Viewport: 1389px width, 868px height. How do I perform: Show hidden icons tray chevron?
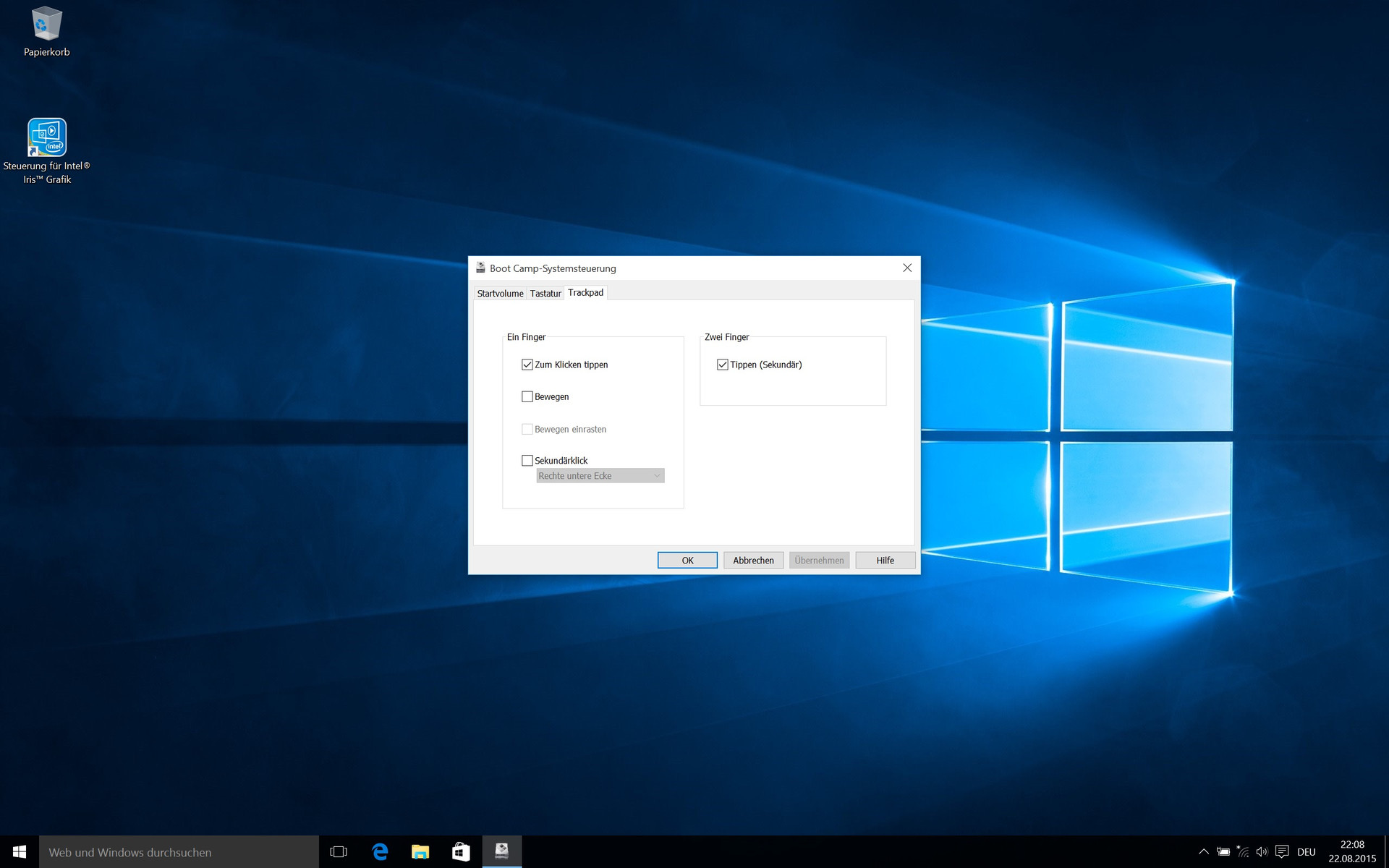1204,852
